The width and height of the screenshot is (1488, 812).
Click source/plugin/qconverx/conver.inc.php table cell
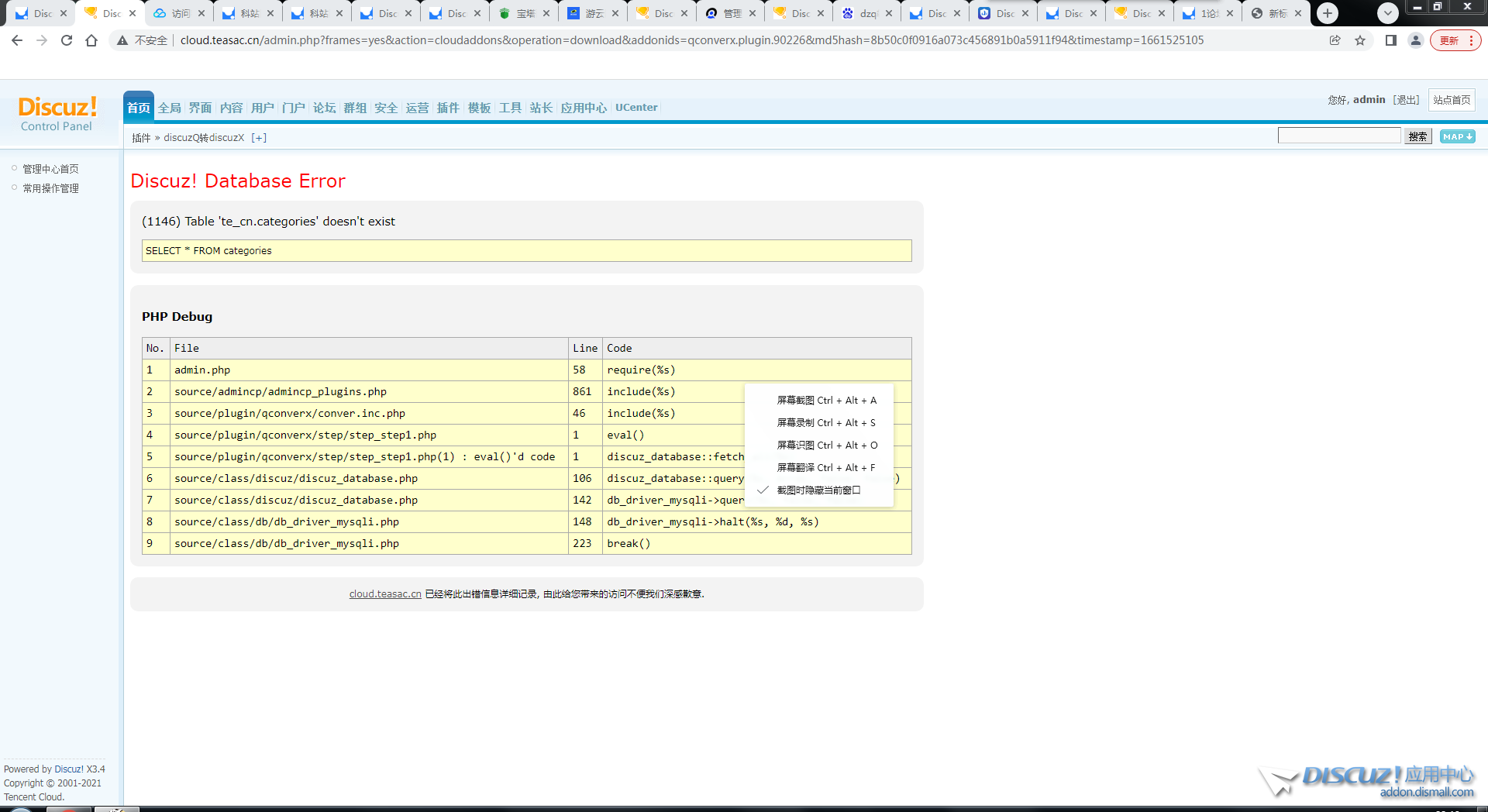click(369, 414)
